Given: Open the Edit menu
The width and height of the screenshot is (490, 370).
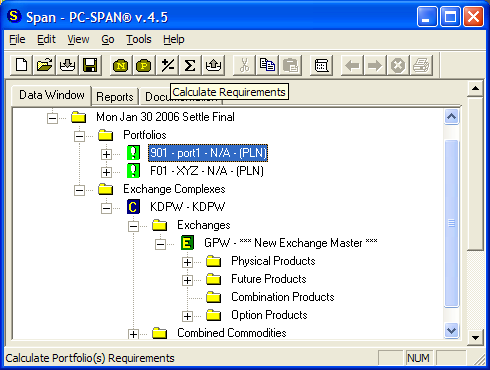Looking at the screenshot, I should click(x=46, y=39).
